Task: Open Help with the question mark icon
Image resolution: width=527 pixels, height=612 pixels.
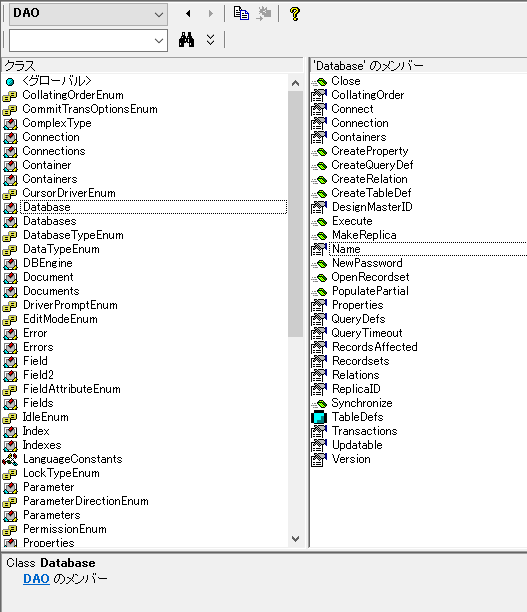Action: click(x=295, y=14)
